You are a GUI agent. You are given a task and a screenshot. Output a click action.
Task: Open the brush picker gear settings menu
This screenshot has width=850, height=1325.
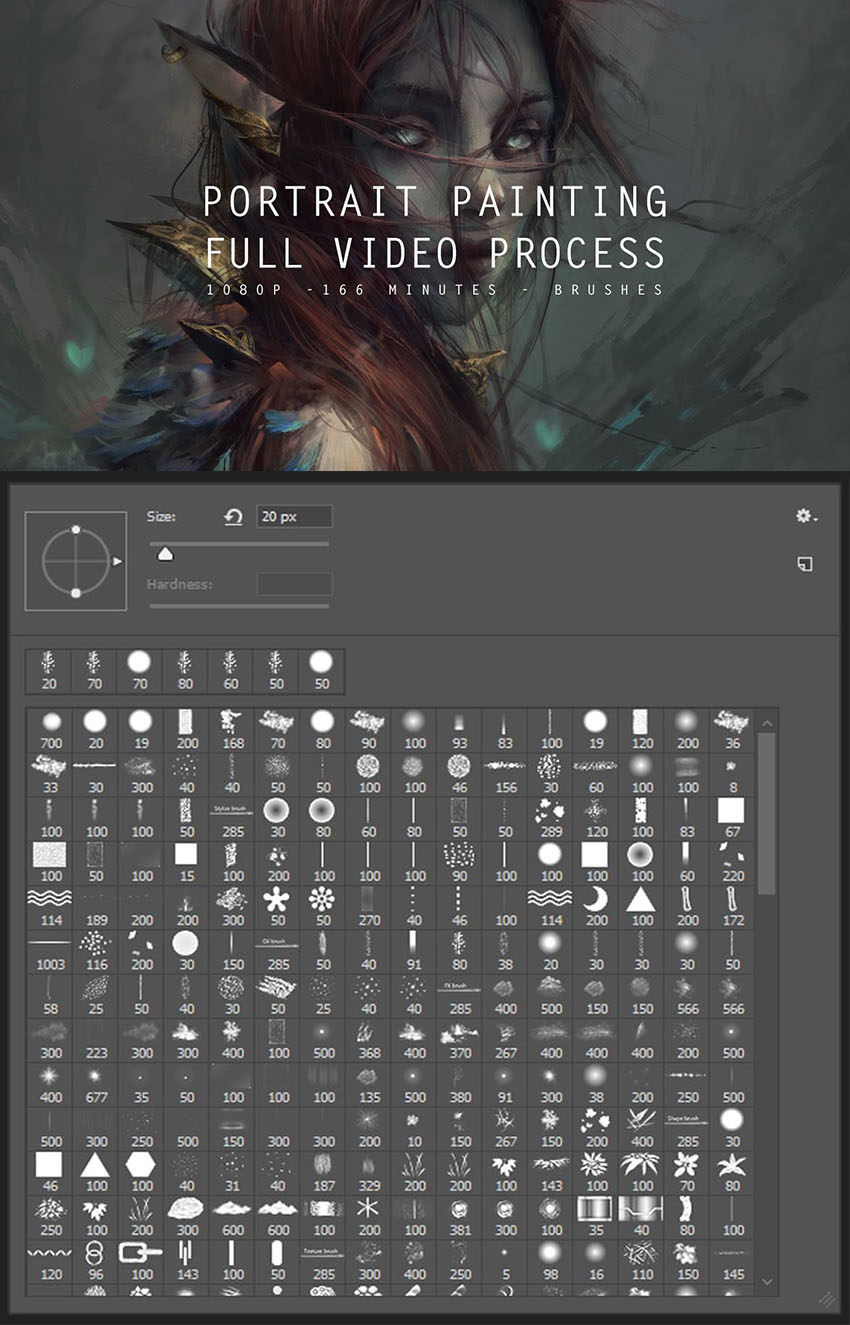(x=806, y=516)
